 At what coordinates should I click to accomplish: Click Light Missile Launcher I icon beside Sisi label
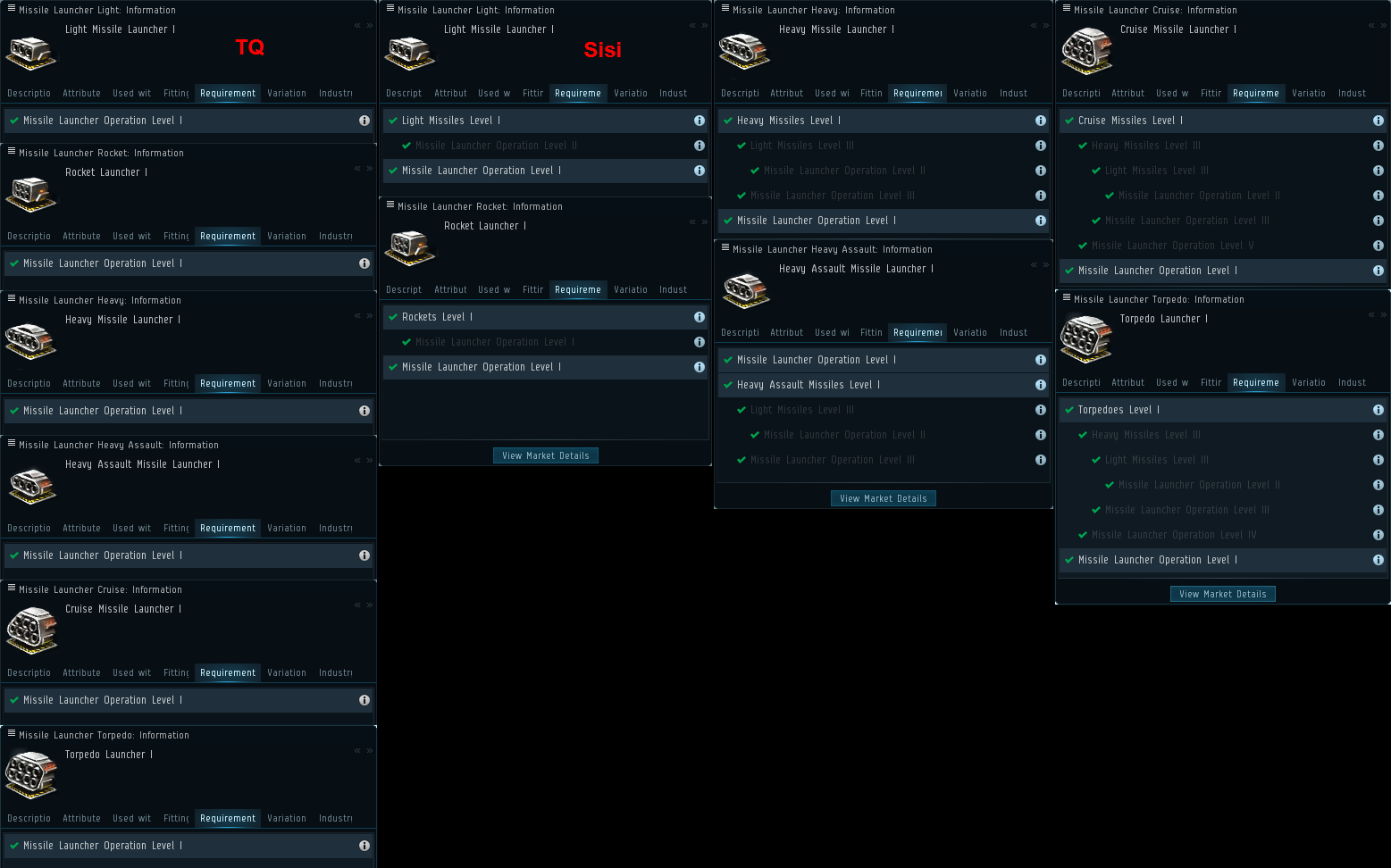tap(410, 53)
